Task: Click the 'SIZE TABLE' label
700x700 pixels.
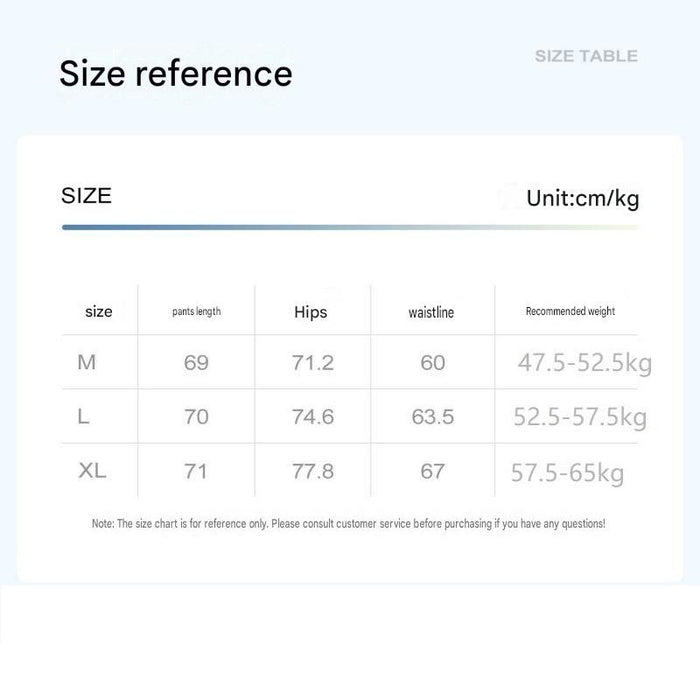Action: coord(586,56)
